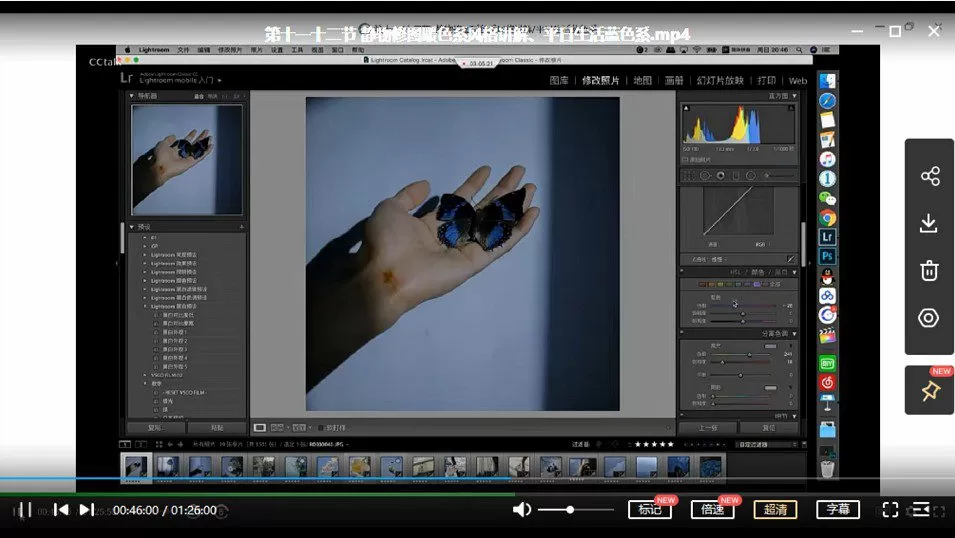Click the 标记 mark button
The height and width of the screenshot is (538, 955).
click(x=649, y=510)
